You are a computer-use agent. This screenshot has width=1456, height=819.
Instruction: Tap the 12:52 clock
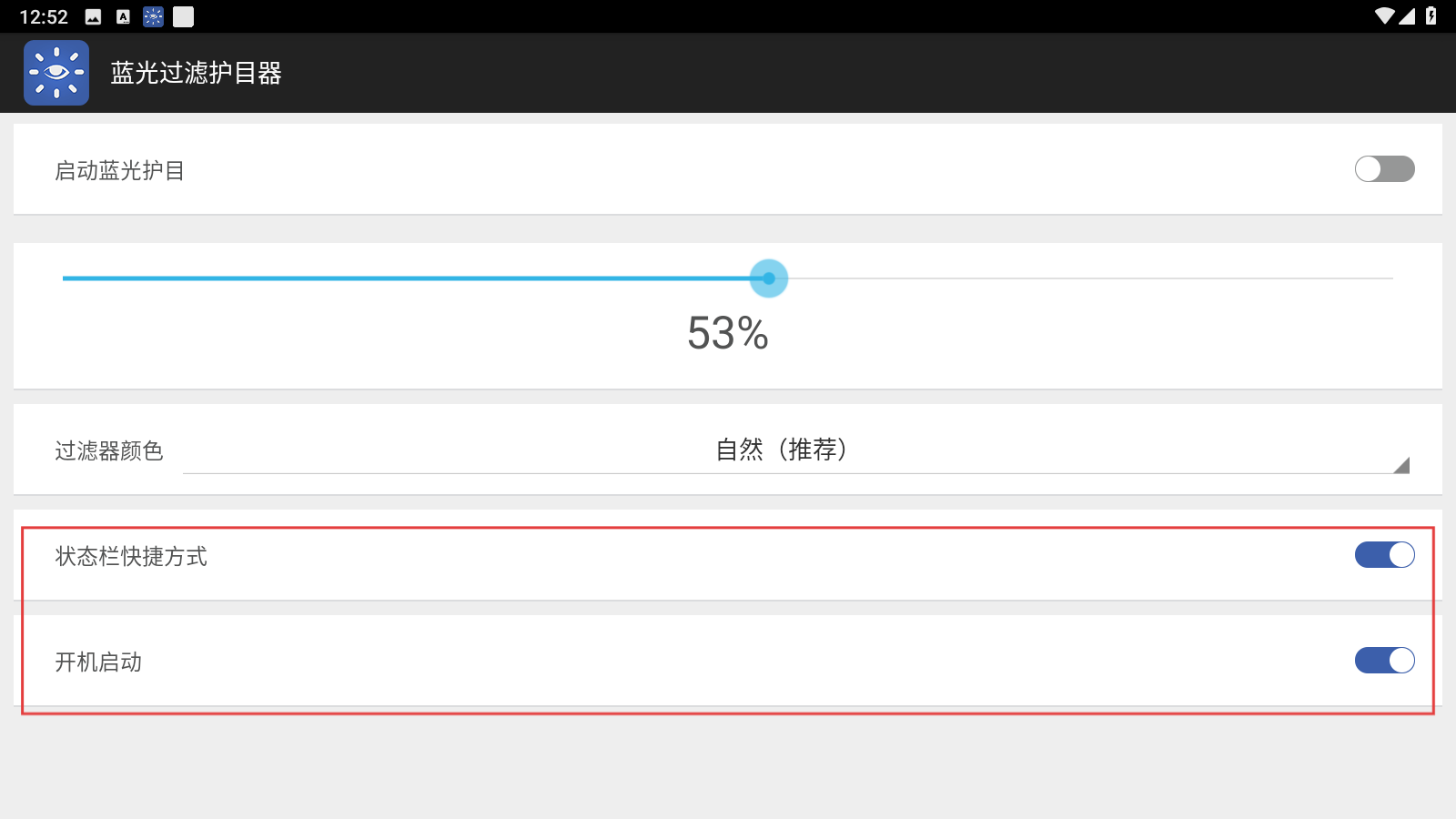44,16
